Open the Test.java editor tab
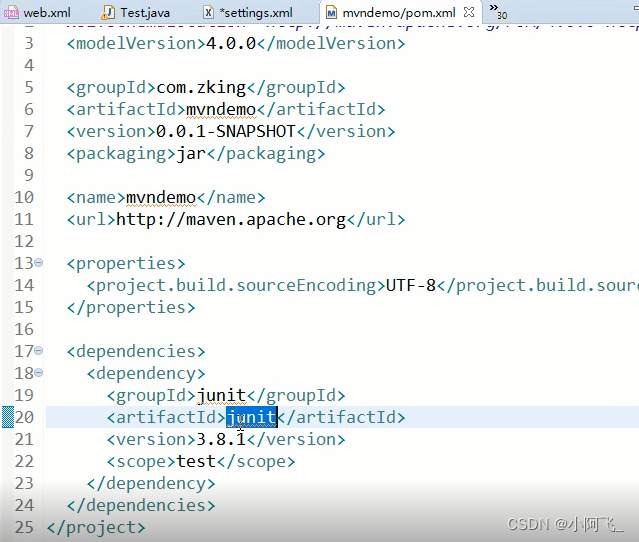This screenshot has height=542, width=639. pos(136,13)
